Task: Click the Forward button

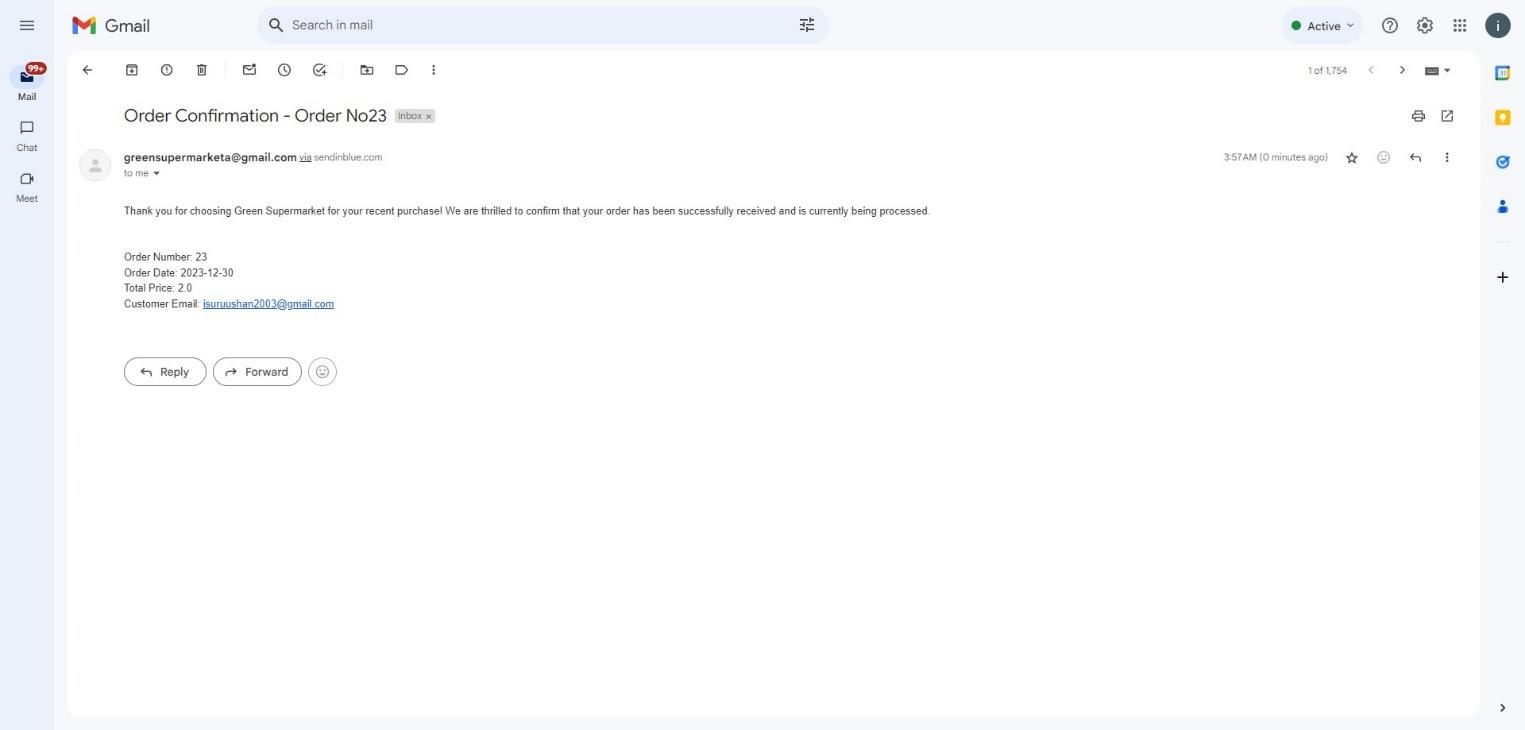Action: point(257,372)
